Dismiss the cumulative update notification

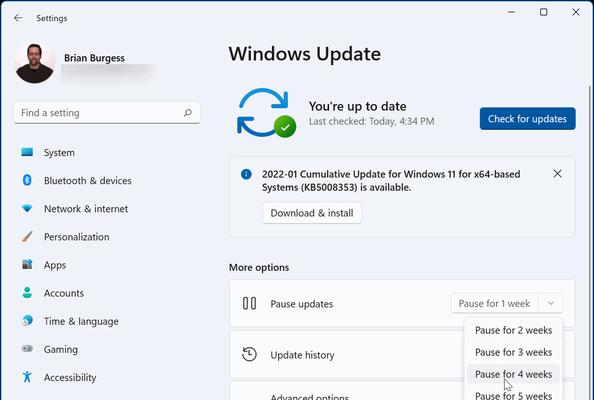(x=557, y=173)
